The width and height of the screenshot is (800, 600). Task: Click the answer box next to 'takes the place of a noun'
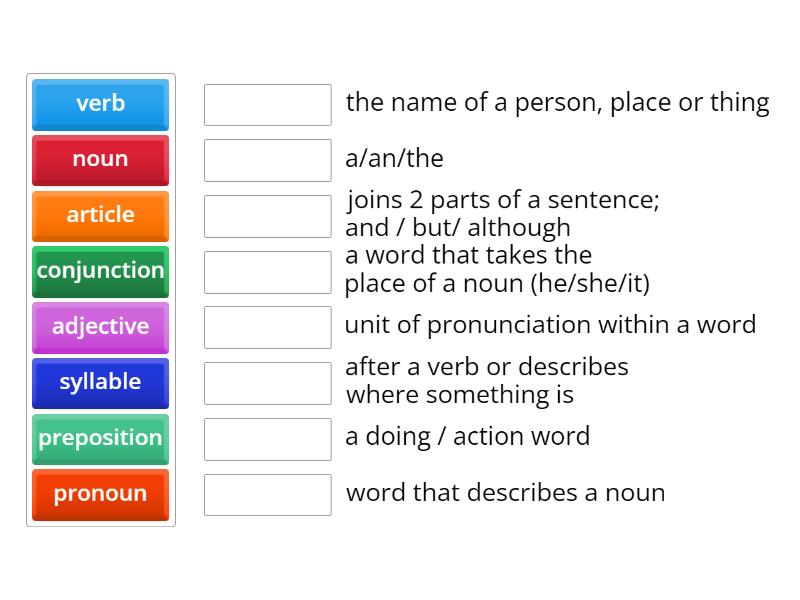[x=267, y=270]
